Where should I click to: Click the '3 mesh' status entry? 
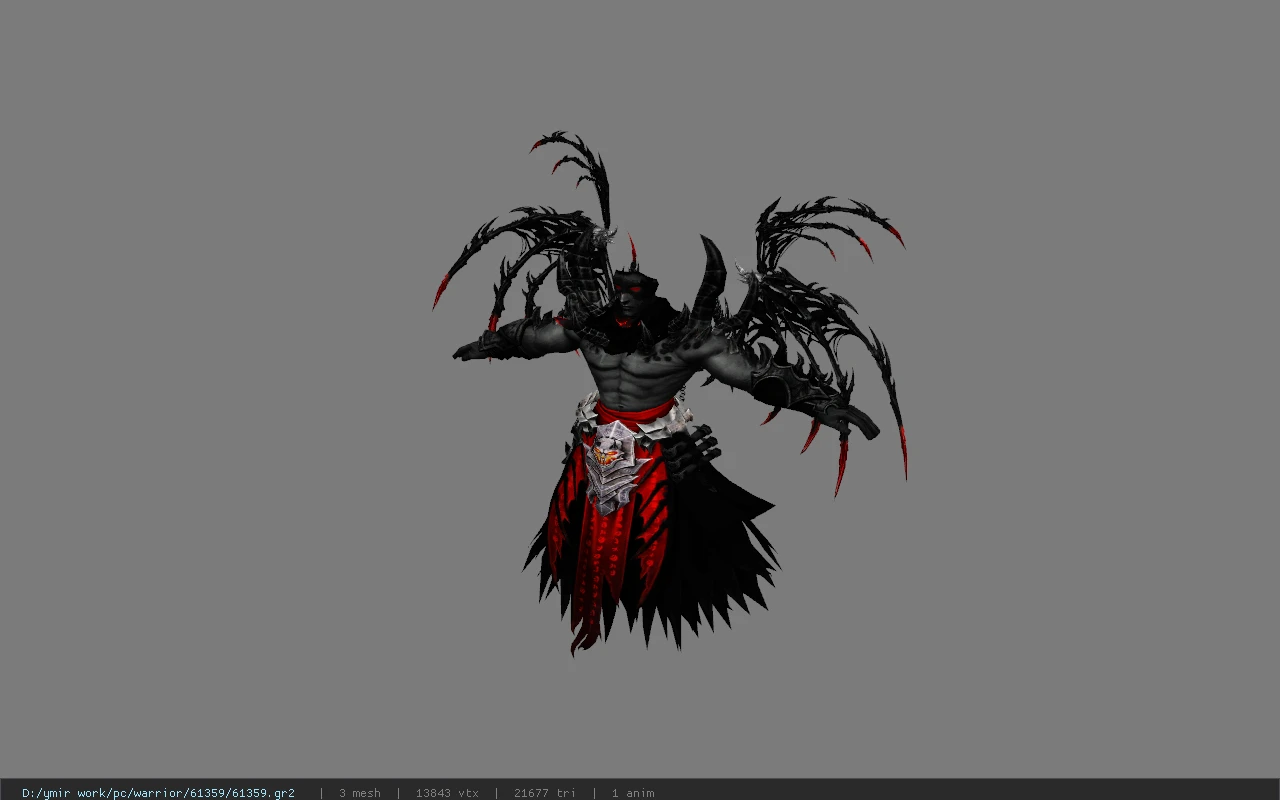pyautogui.click(x=359, y=793)
